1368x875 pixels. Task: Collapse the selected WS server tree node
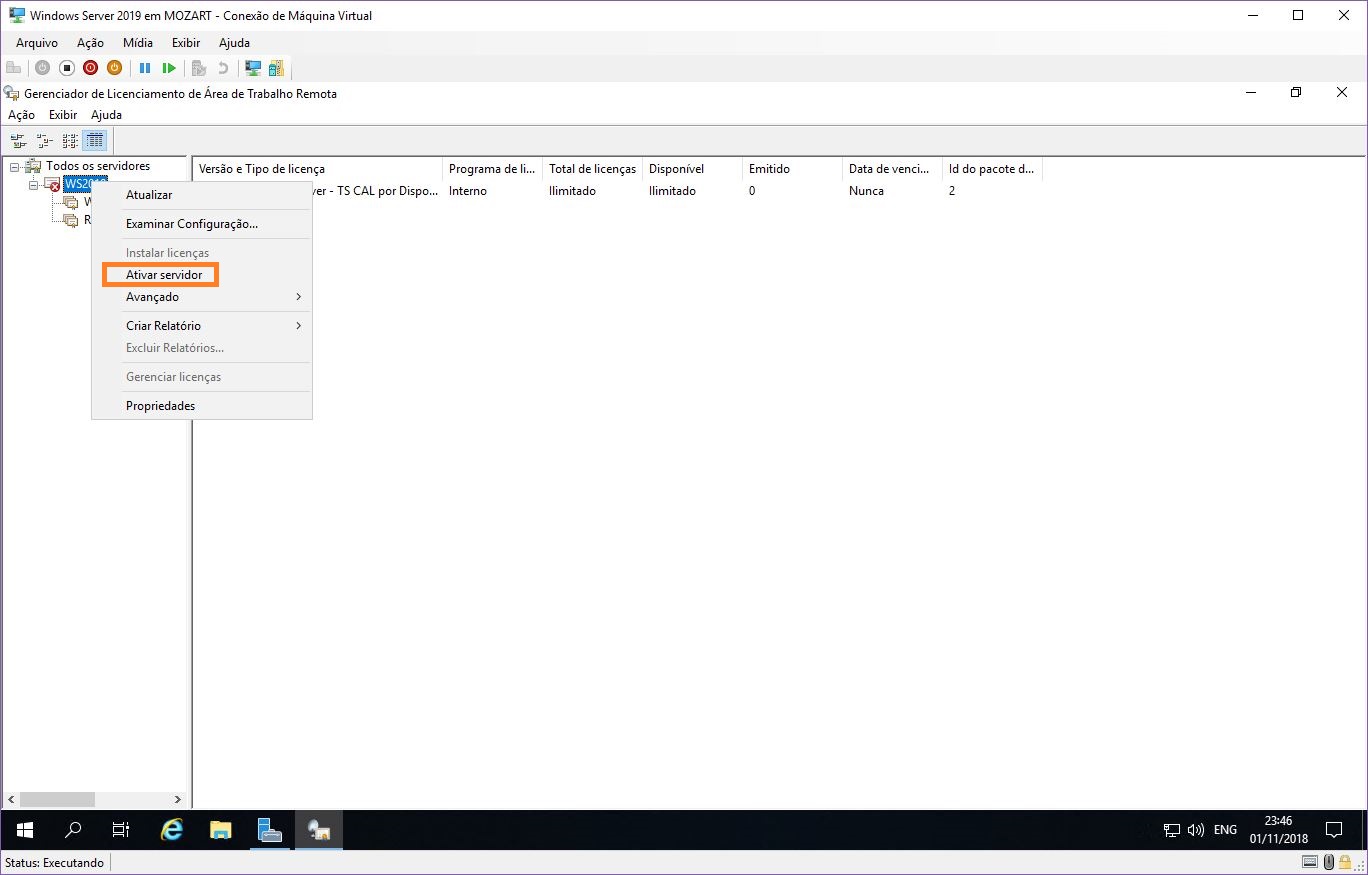(33, 185)
